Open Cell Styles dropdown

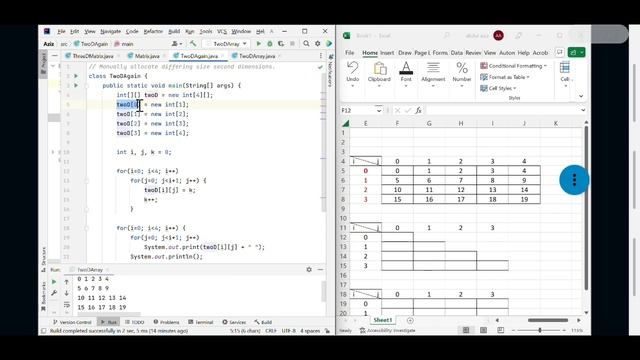point(498,88)
